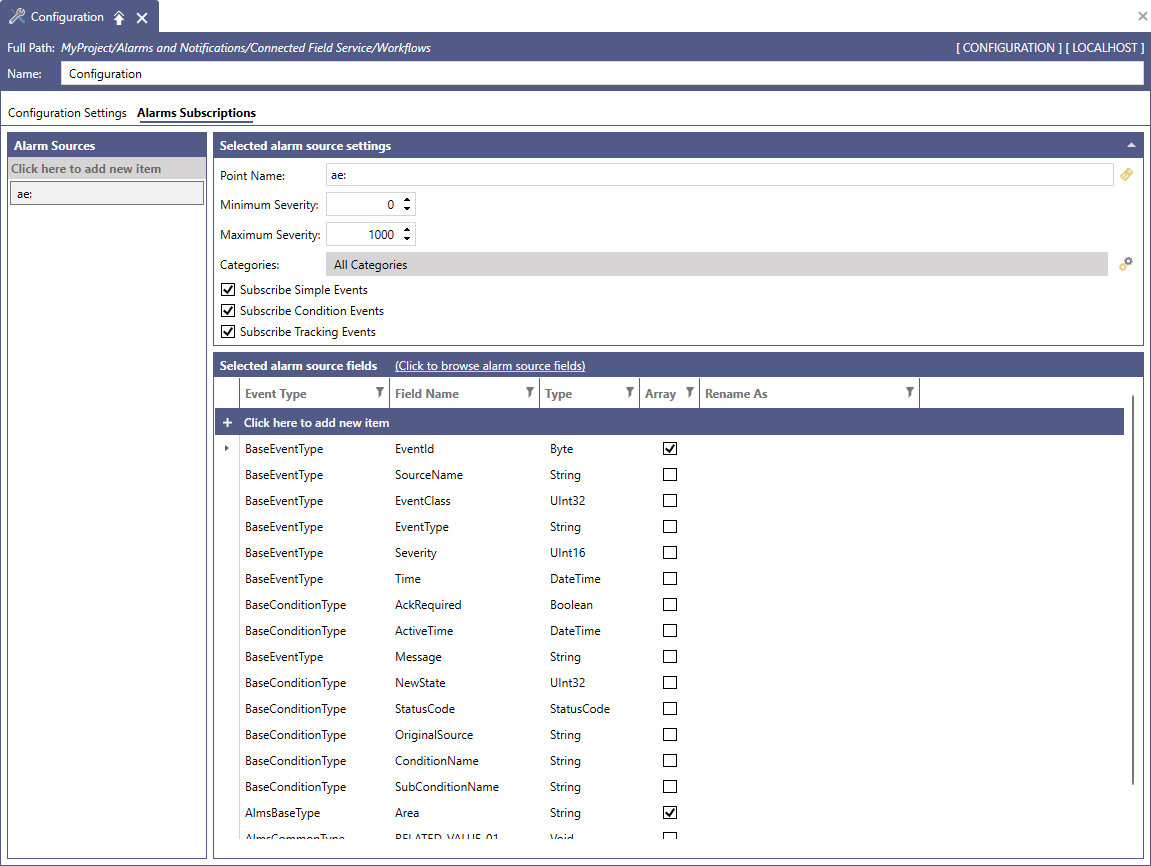Sort by Event Type column header
The height and width of the screenshot is (866, 1151).
(276, 393)
